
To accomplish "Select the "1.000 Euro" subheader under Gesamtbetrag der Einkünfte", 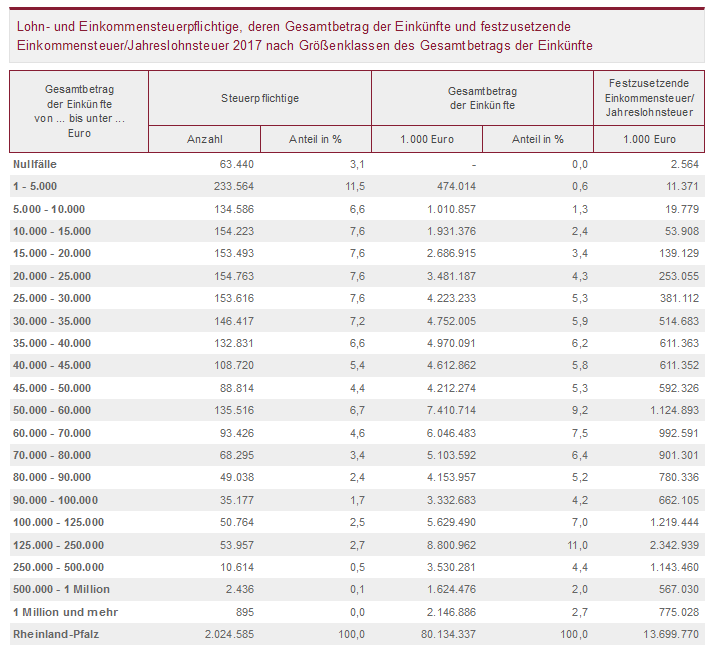I will (427, 140).
